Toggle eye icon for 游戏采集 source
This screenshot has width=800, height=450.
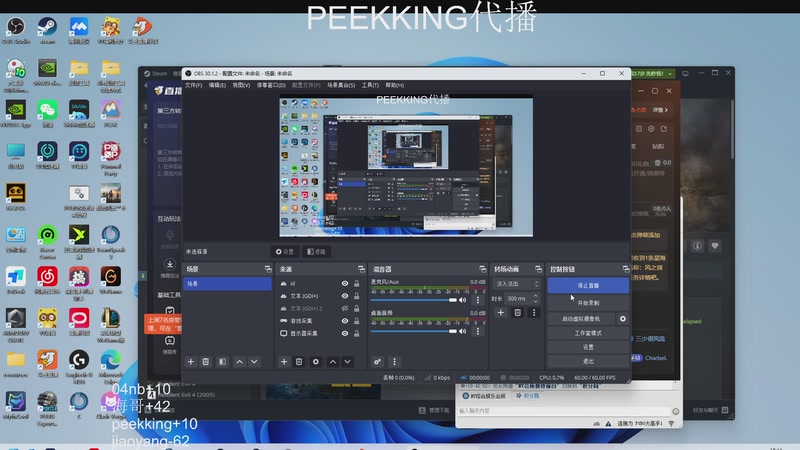pos(345,321)
